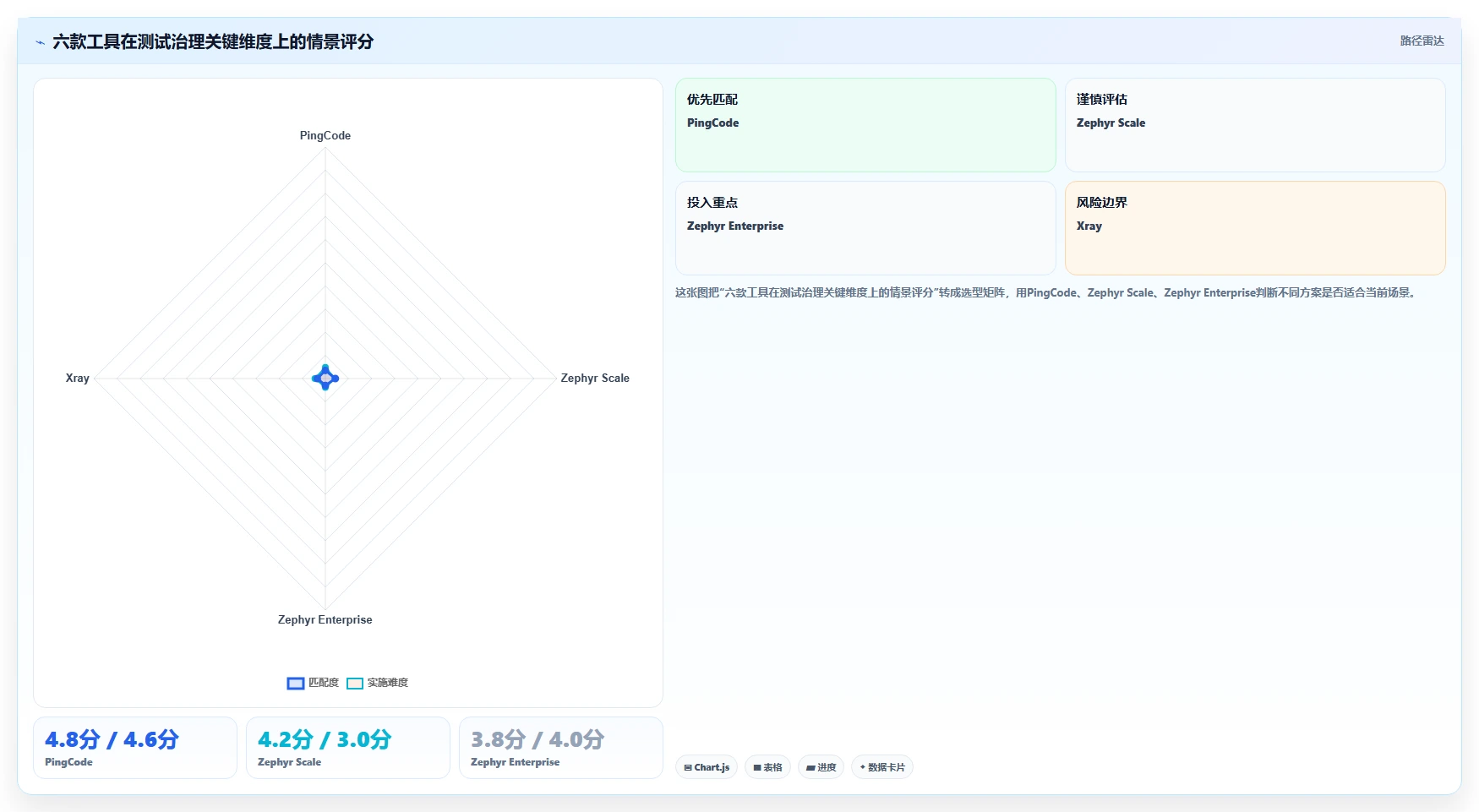Toggle the 匹配度 legend swatch
The image size is (1479, 812).
(x=296, y=683)
